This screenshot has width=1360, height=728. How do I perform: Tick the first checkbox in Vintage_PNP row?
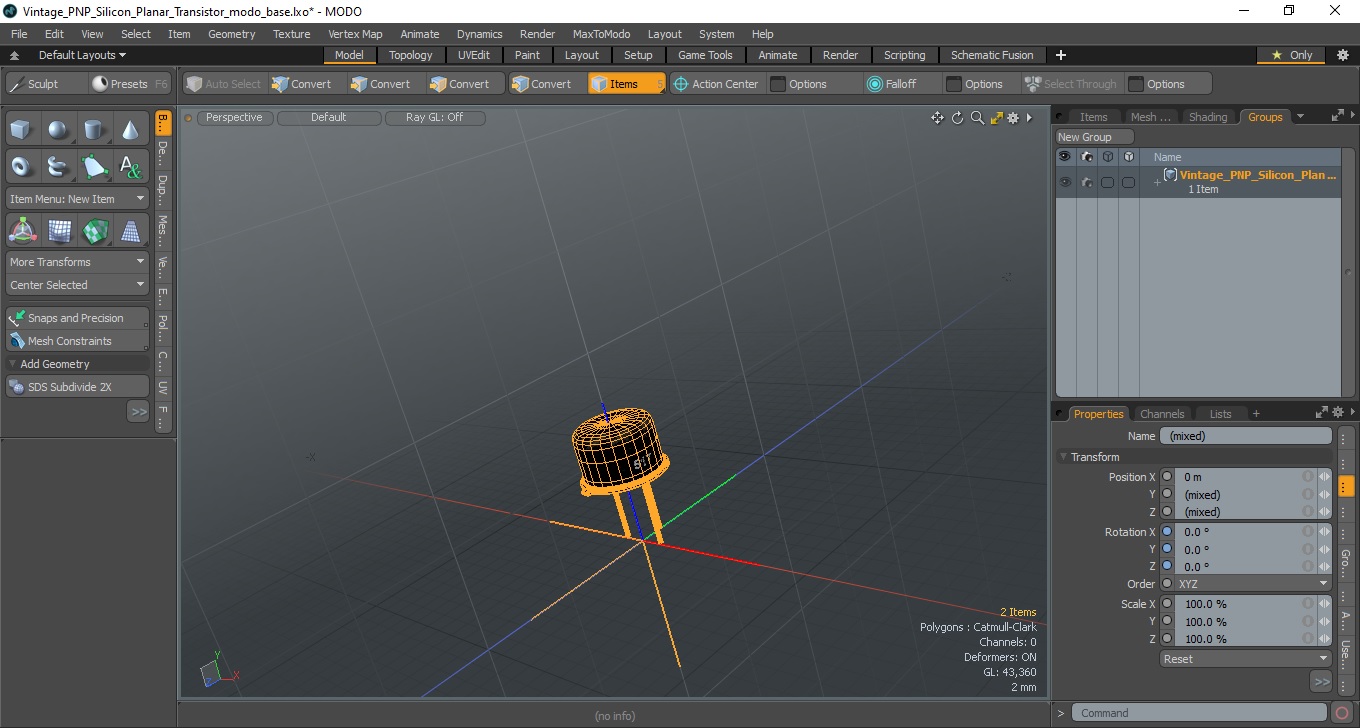tap(1107, 182)
